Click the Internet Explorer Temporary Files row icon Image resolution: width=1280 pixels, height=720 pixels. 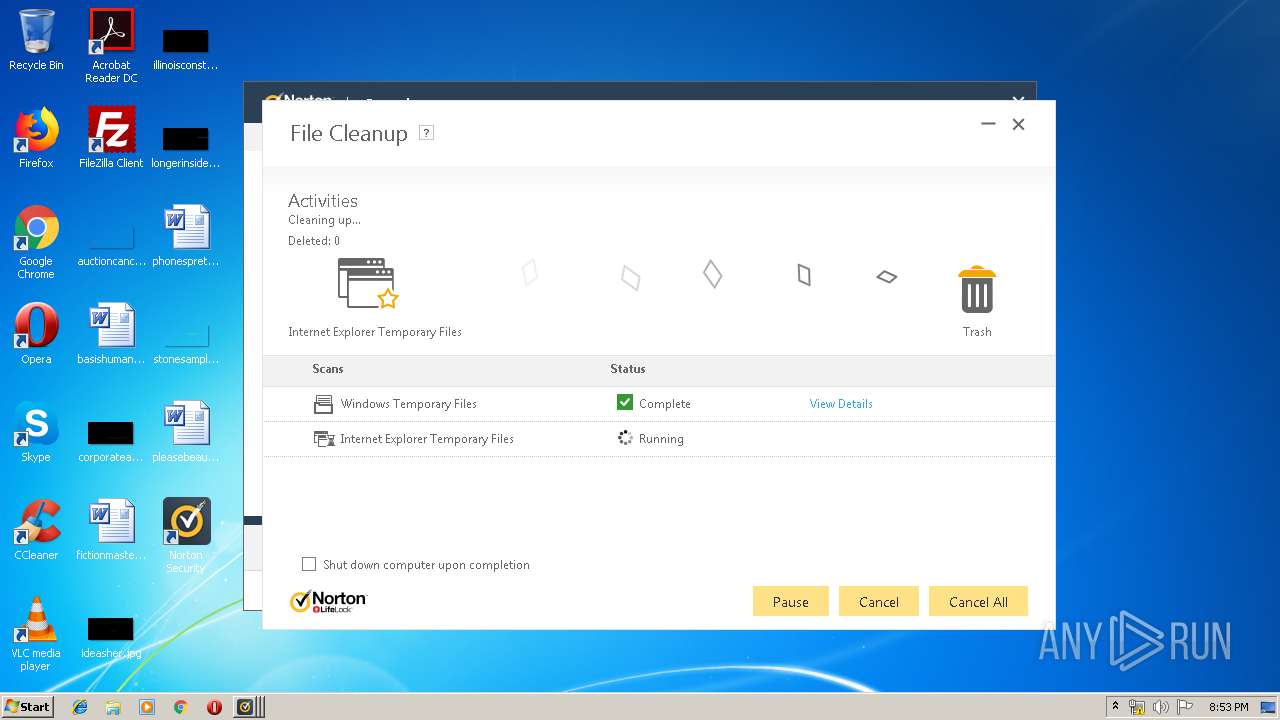pyautogui.click(x=323, y=439)
